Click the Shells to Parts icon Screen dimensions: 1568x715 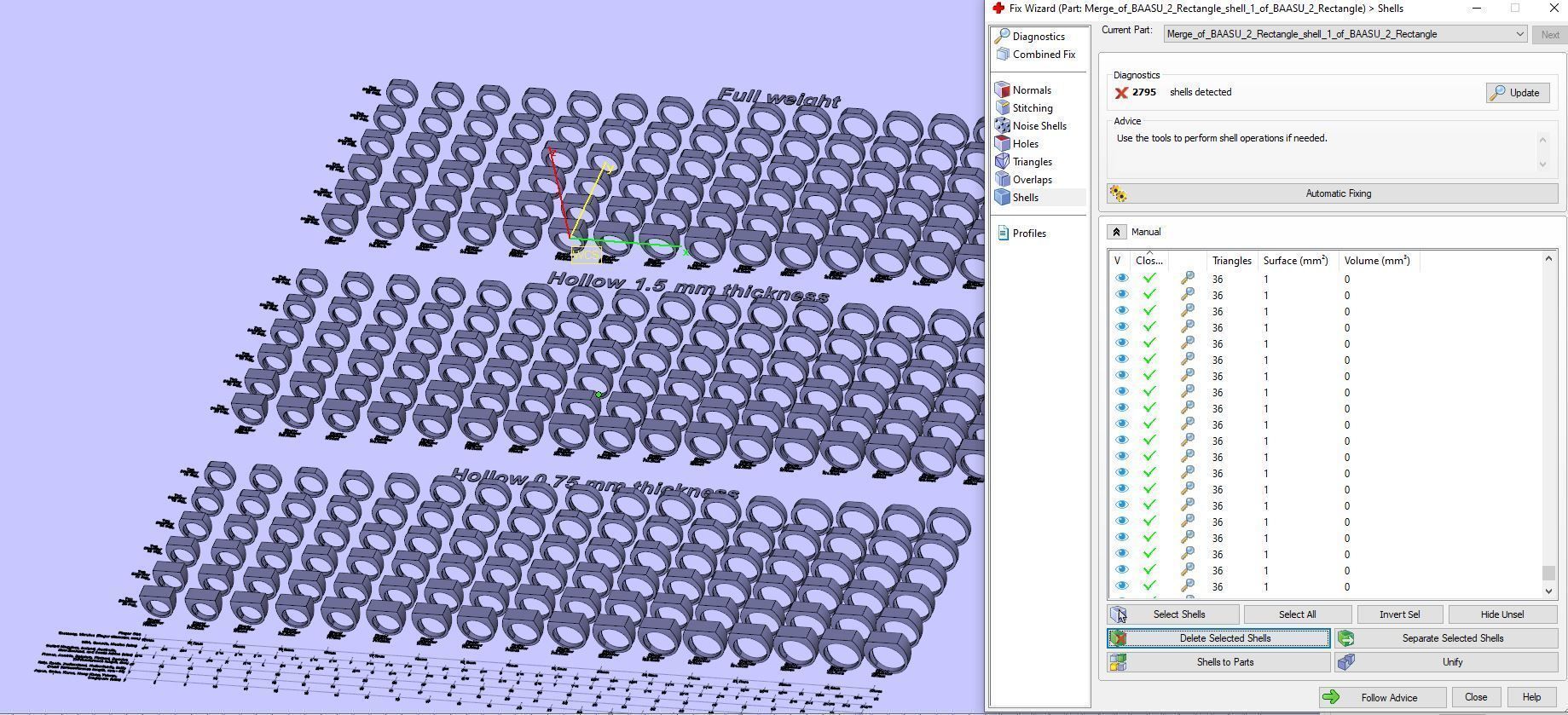[x=1119, y=662]
